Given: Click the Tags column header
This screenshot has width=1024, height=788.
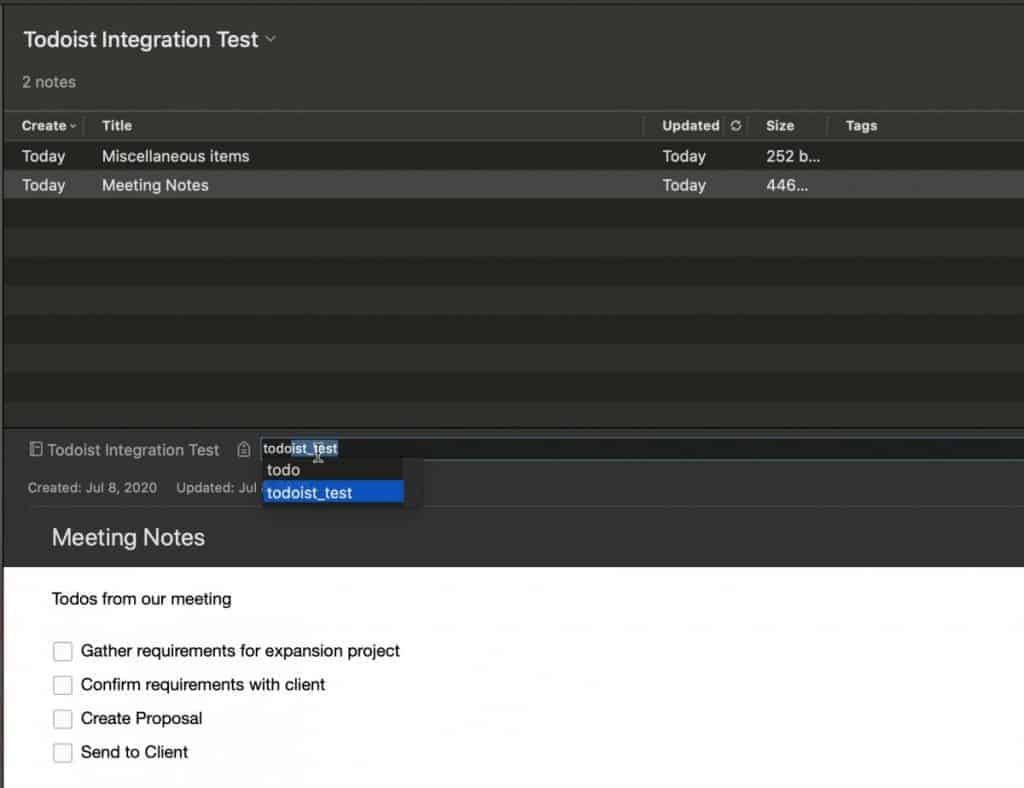Looking at the screenshot, I should click(861, 125).
